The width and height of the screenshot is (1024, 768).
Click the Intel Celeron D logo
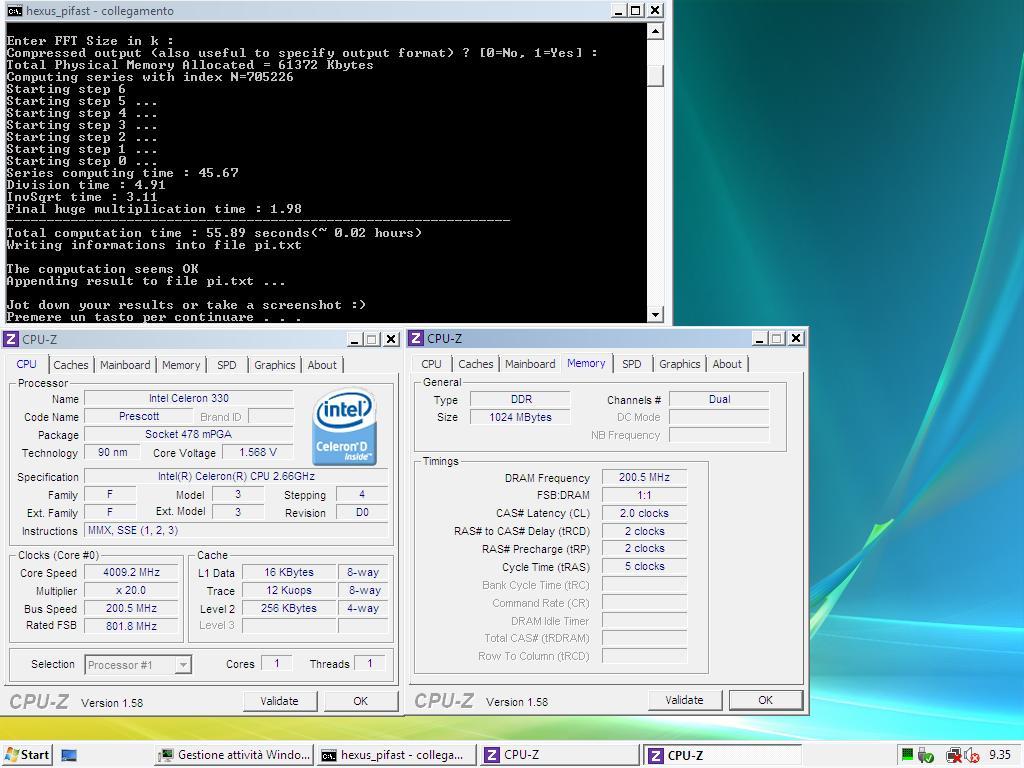344,427
